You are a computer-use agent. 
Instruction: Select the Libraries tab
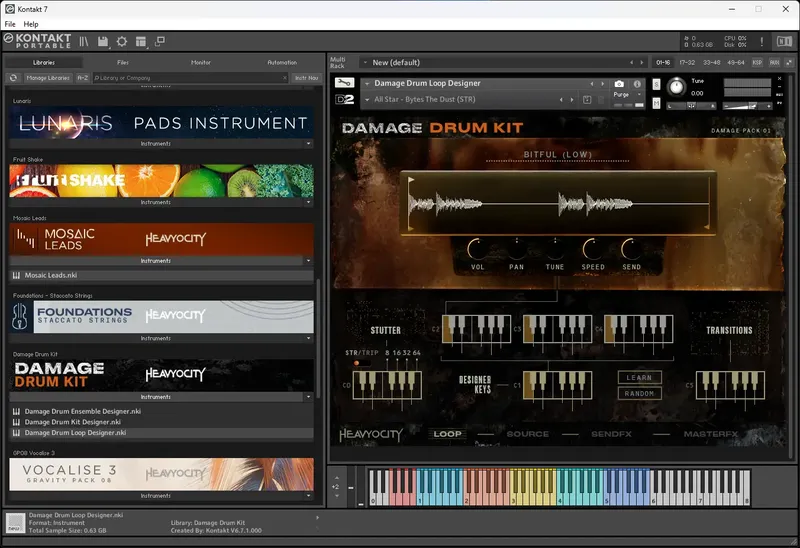tap(44, 62)
